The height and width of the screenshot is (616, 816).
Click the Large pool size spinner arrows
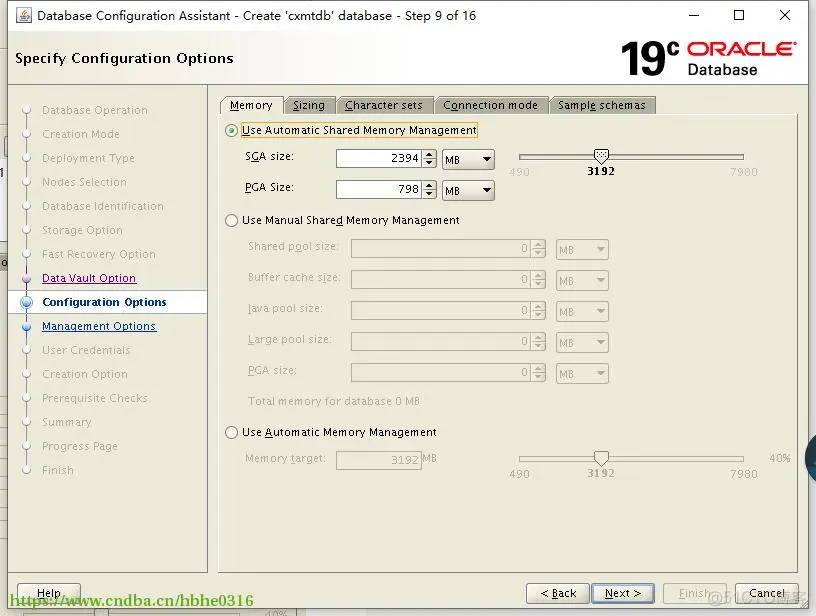tap(539, 342)
